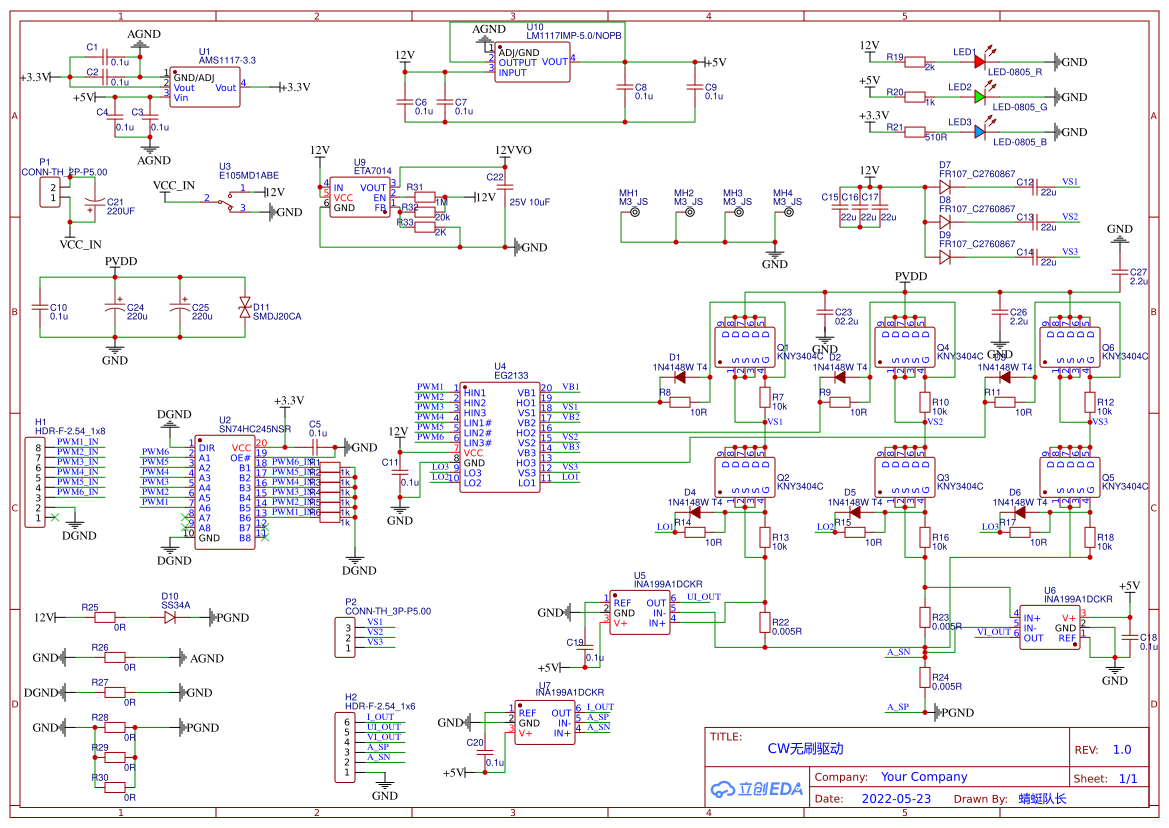
Task: Click the LED-0805_G part label
Action: click(1020, 107)
